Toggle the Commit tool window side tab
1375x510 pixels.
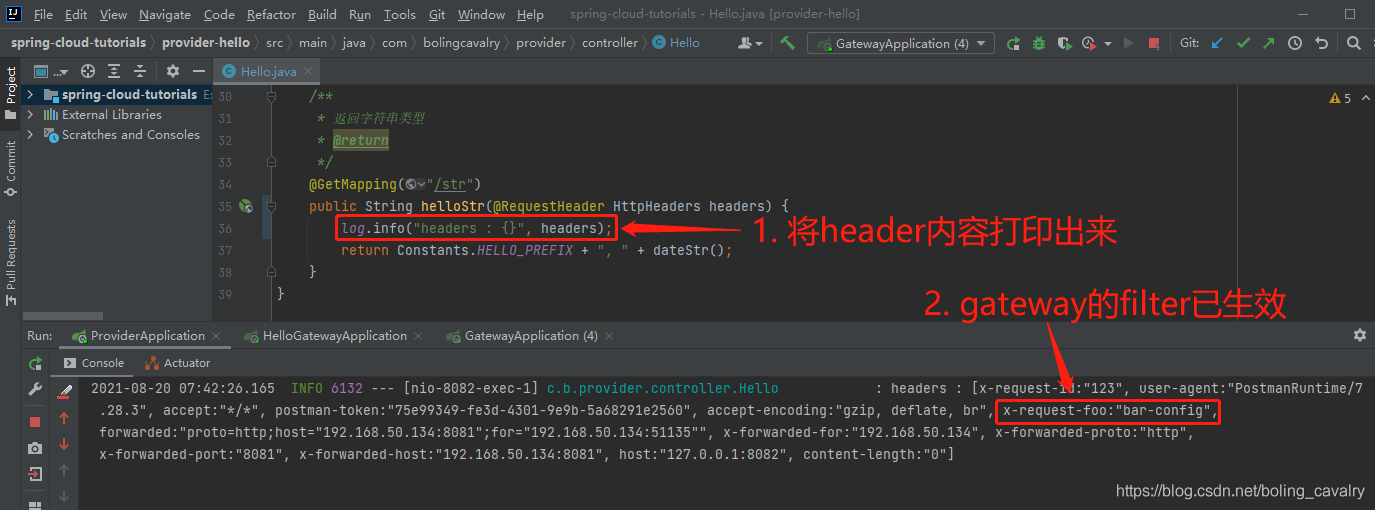(x=11, y=167)
